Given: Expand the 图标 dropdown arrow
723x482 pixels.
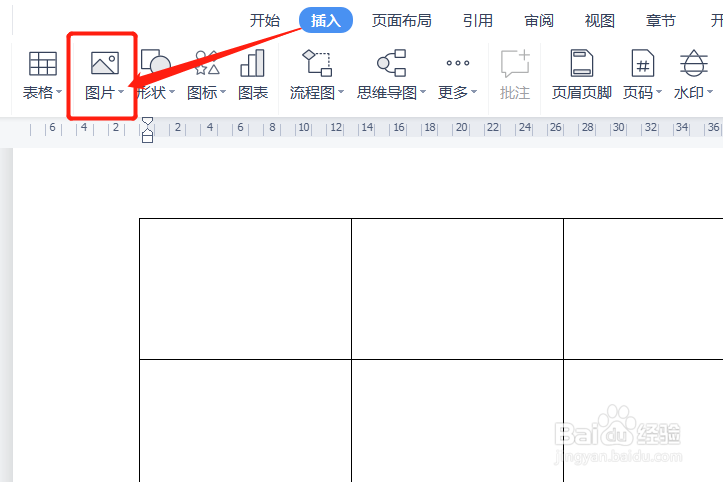Looking at the screenshot, I should pos(223,92).
